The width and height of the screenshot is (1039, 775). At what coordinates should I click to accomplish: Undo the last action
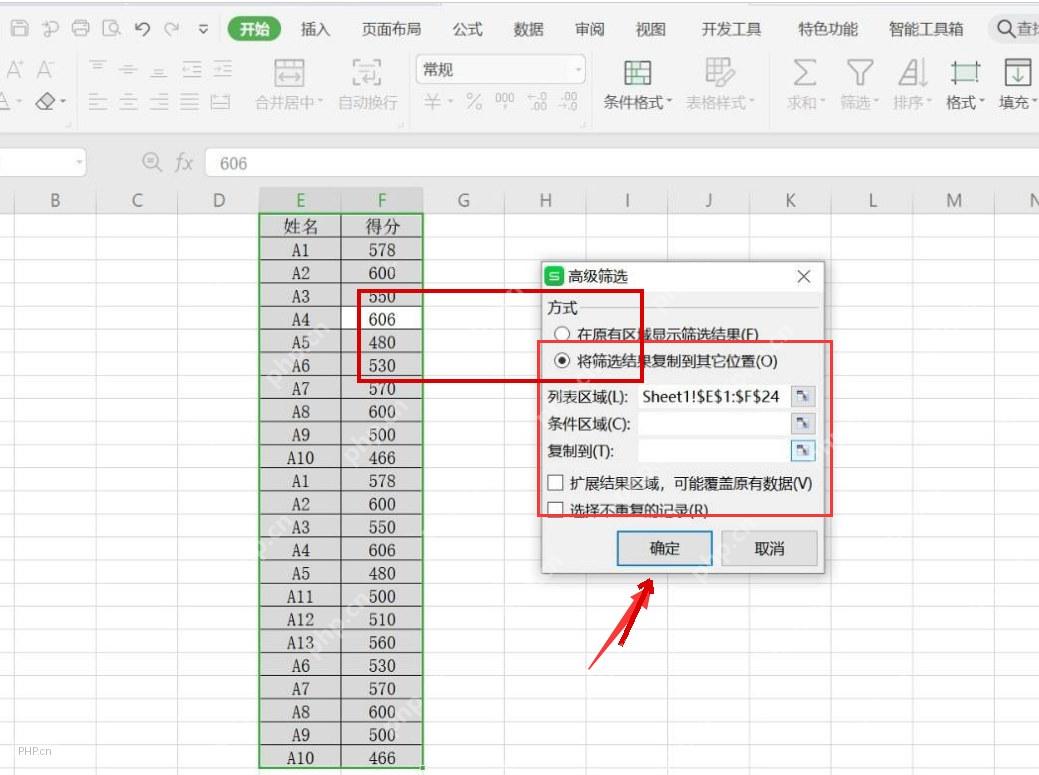pos(142,28)
